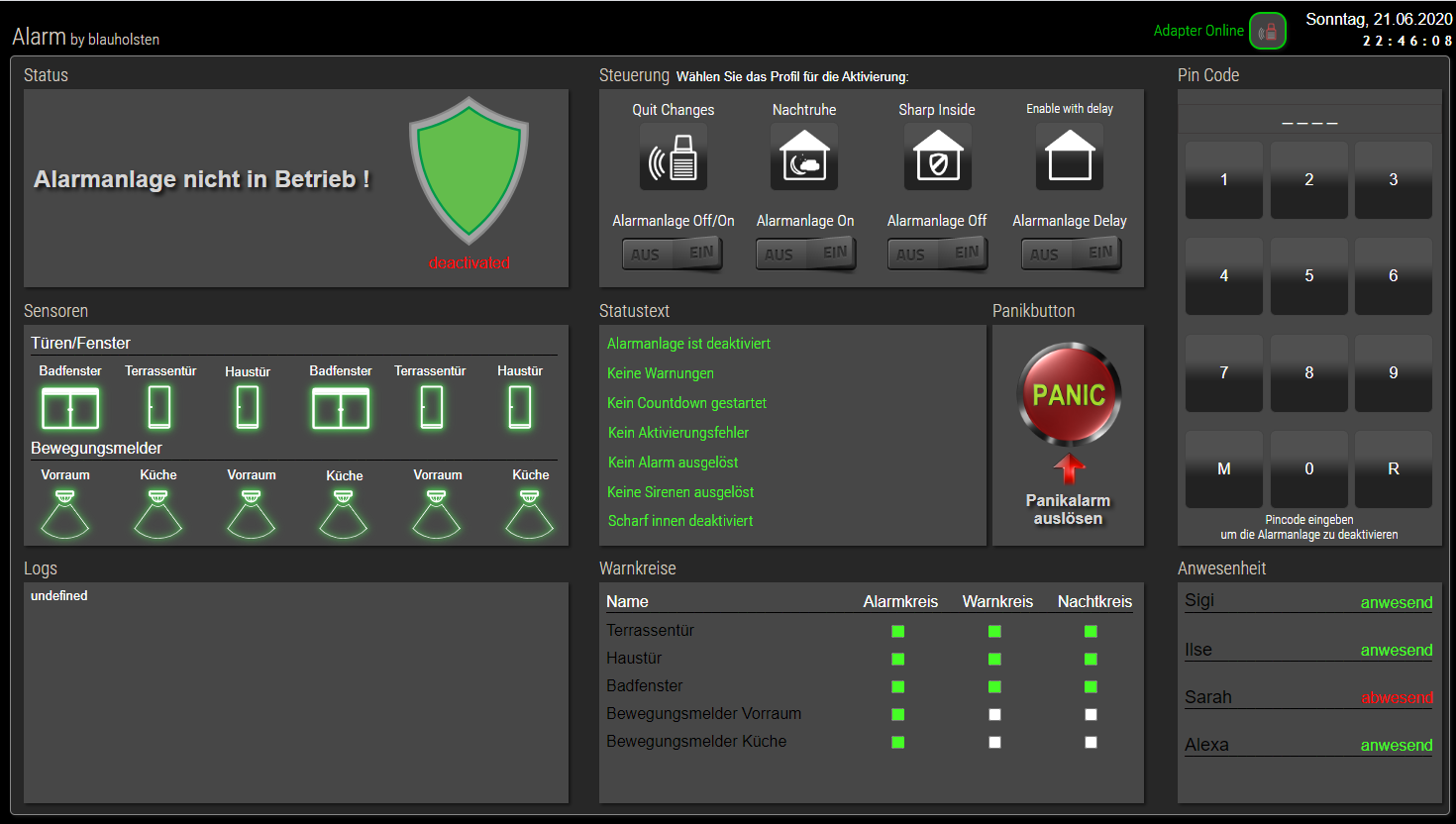Image resolution: width=1456 pixels, height=824 pixels.
Task: Toggle the Alarmanlage Off/On switch
Action: click(673, 255)
